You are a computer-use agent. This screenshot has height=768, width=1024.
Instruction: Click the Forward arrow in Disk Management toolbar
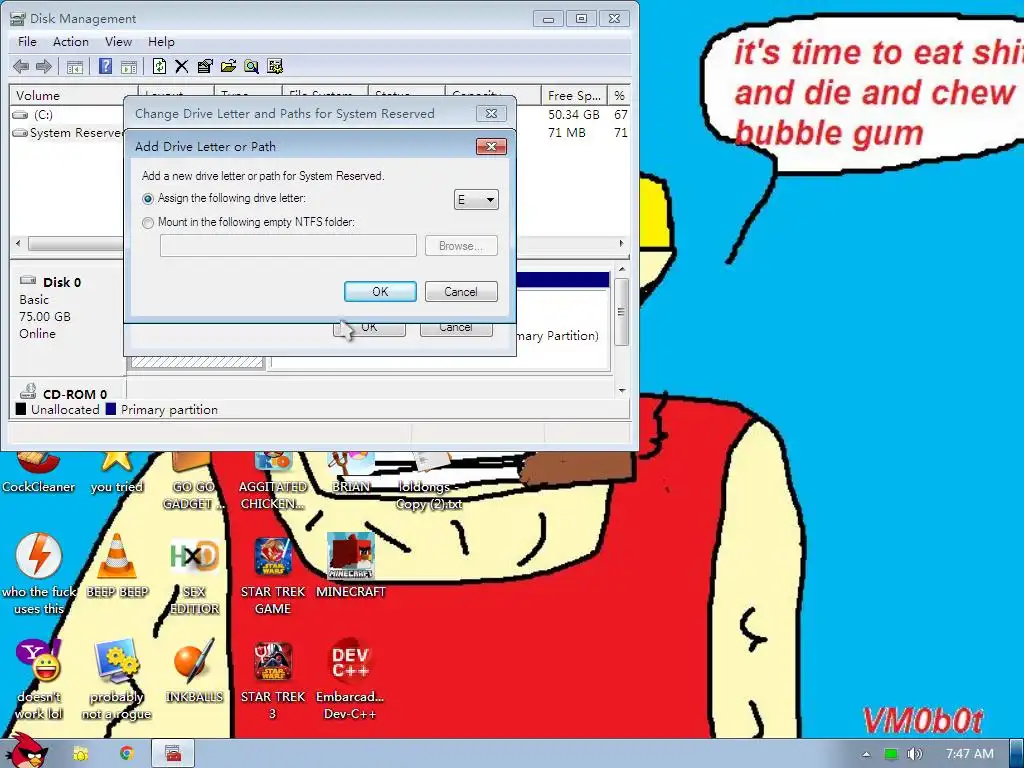click(x=44, y=66)
